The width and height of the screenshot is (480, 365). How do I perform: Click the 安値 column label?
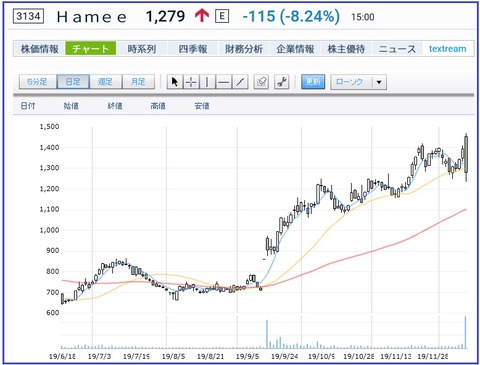(x=202, y=106)
